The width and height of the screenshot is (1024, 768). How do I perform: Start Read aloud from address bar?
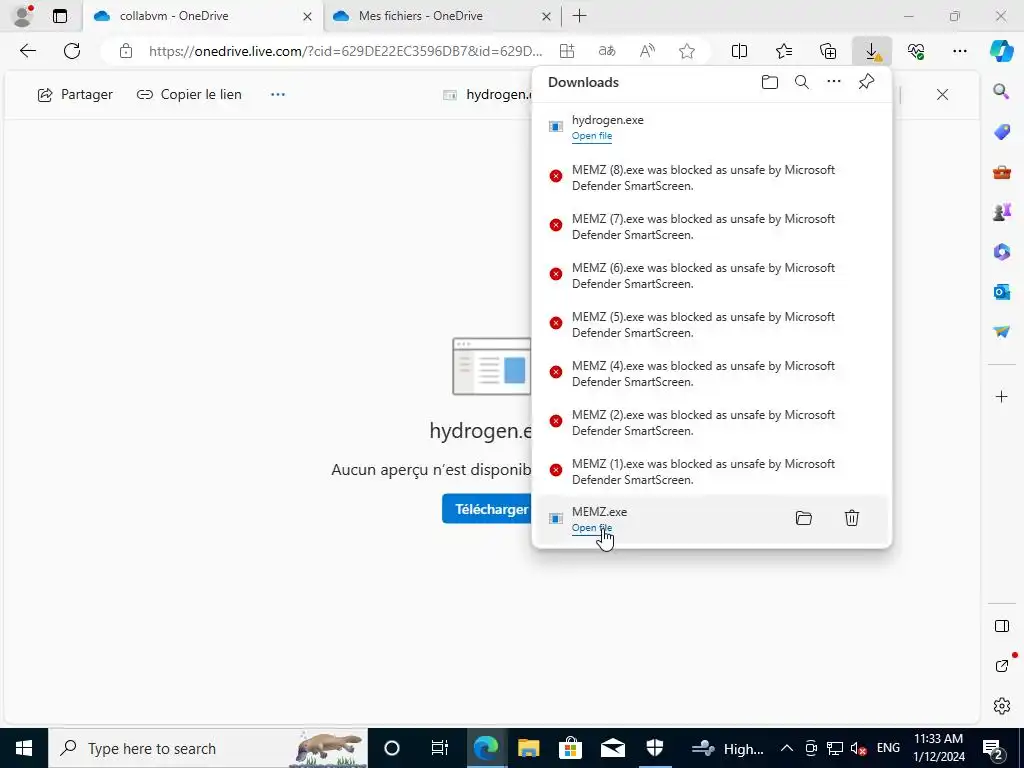[x=647, y=51]
